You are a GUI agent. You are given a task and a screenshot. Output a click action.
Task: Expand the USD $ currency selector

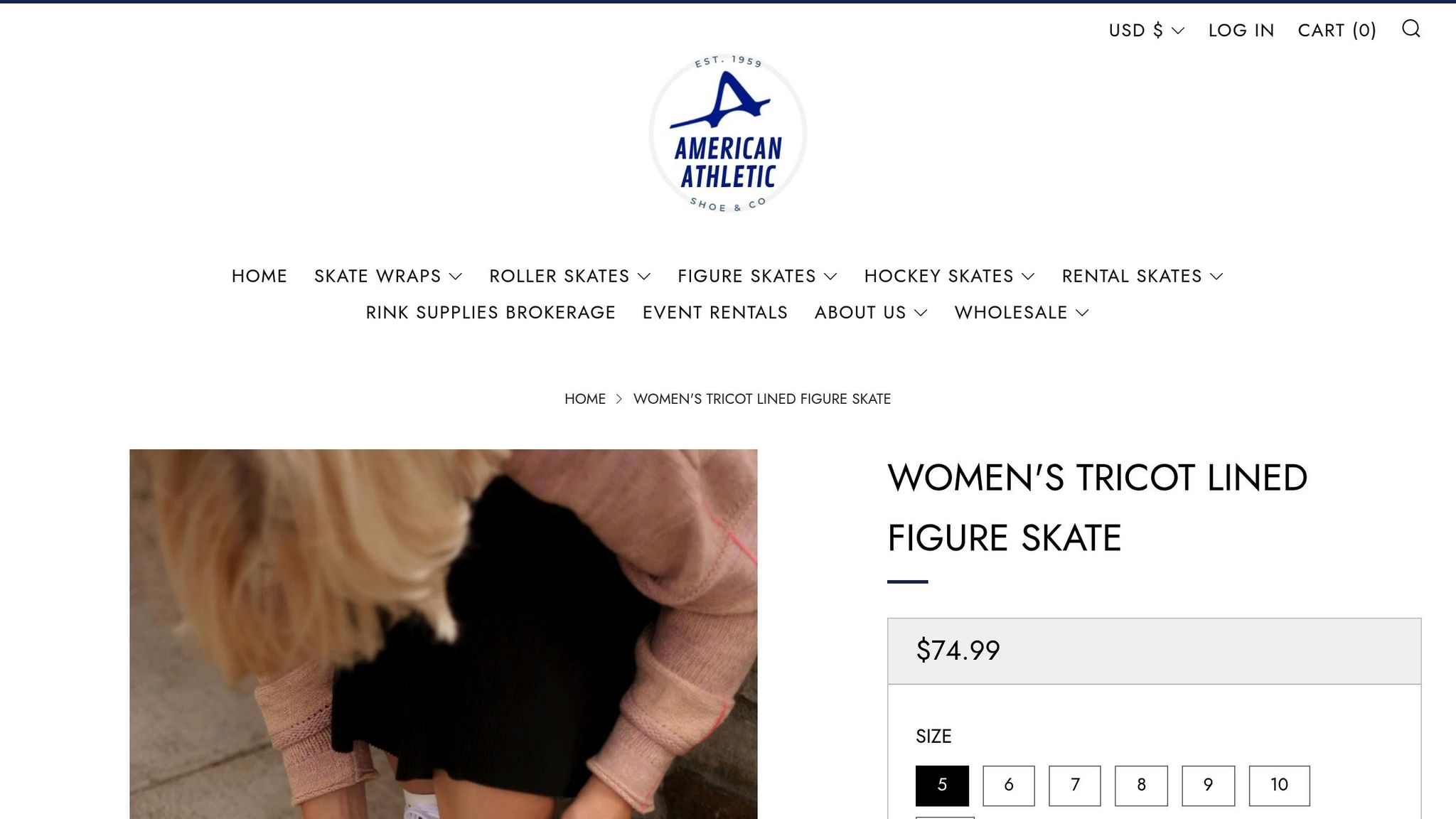tap(1146, 31)
